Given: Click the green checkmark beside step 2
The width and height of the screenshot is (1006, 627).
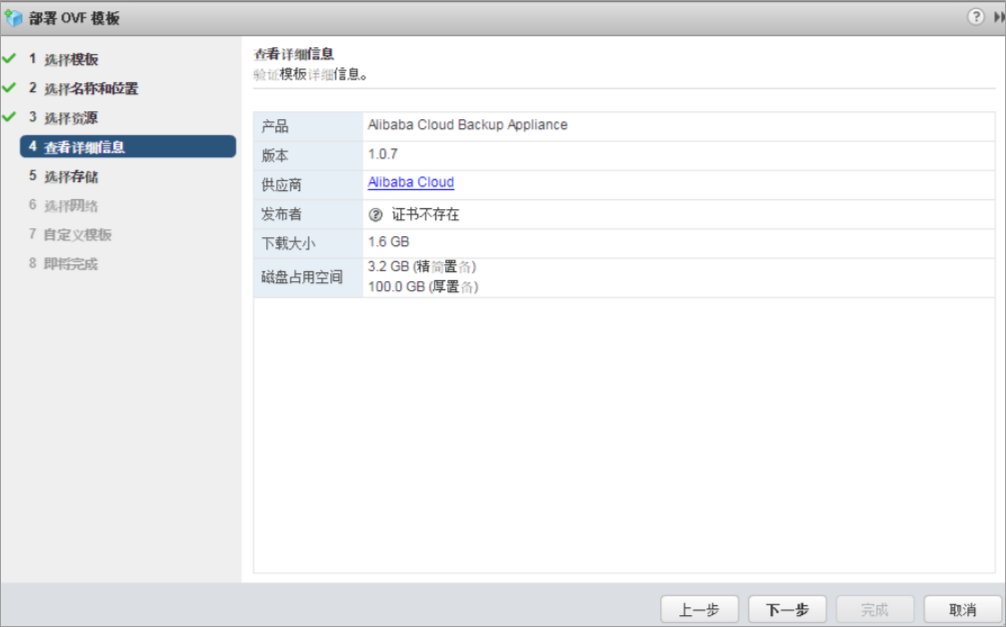Looking at the screenshot, I should click(x=9, y=87).
